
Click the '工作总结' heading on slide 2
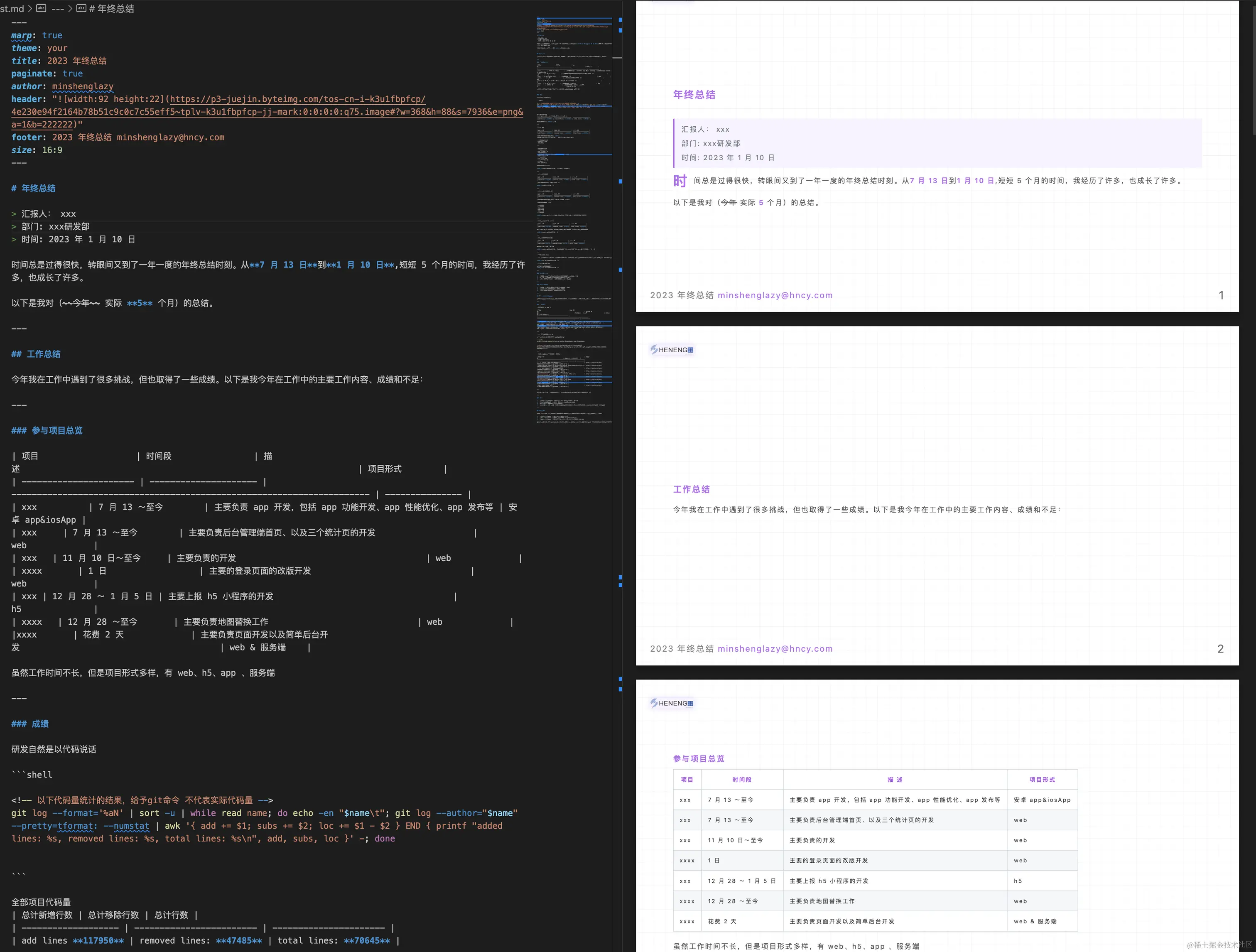pos(691,489)
